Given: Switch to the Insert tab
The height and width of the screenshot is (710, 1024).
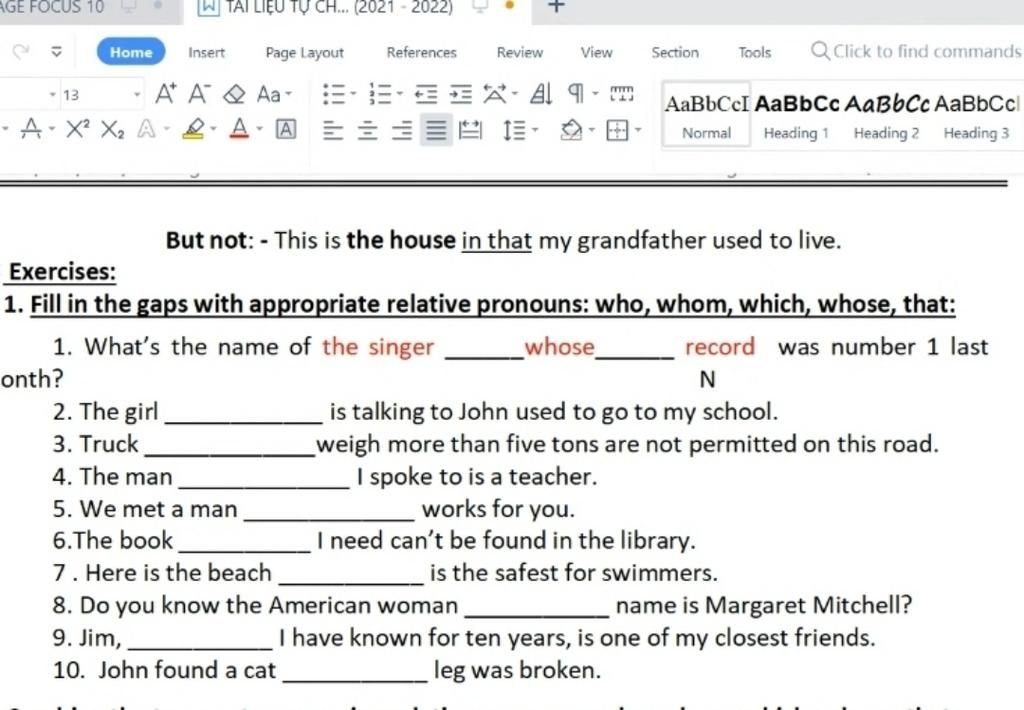Looking at the screenshot, I should tap(206, 52).
